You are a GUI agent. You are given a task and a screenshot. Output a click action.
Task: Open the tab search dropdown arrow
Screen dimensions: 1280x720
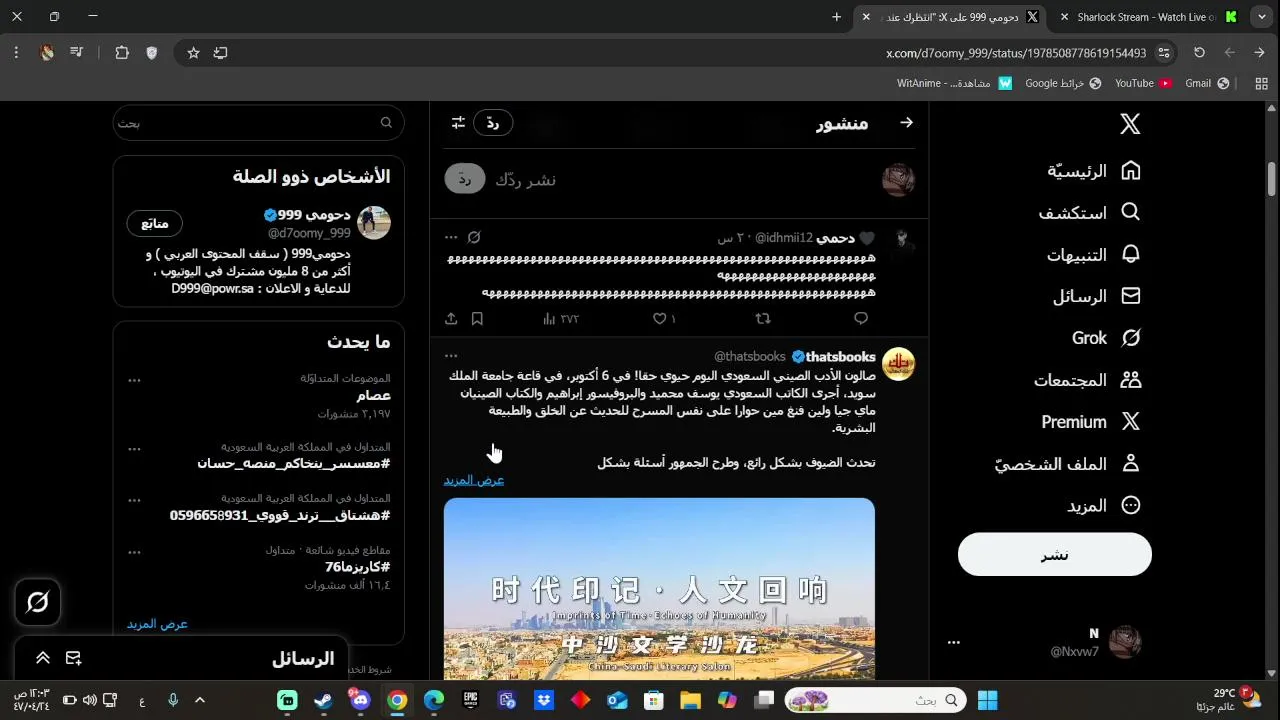1261,17
